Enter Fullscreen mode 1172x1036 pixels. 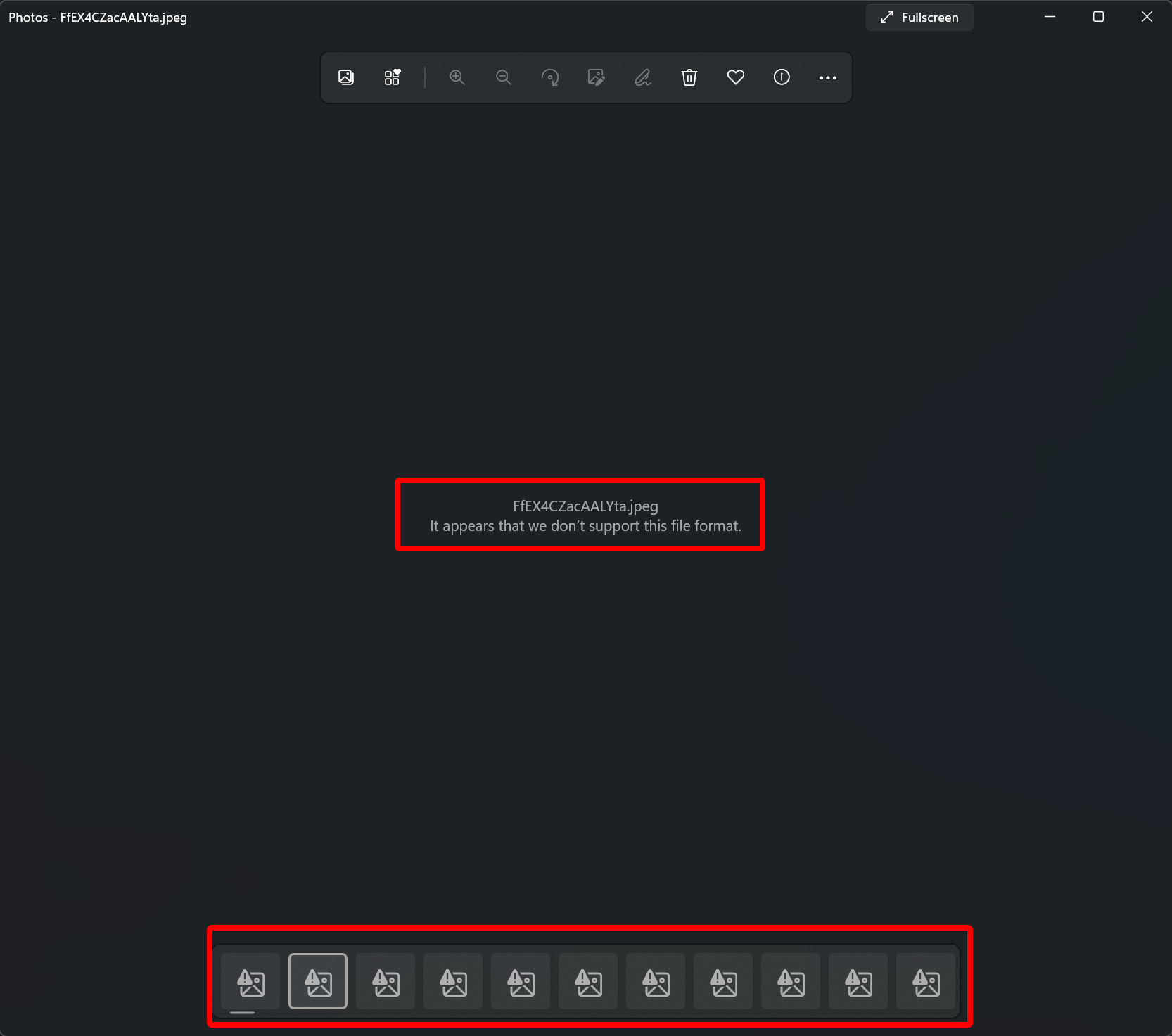[x=919, y=17]
